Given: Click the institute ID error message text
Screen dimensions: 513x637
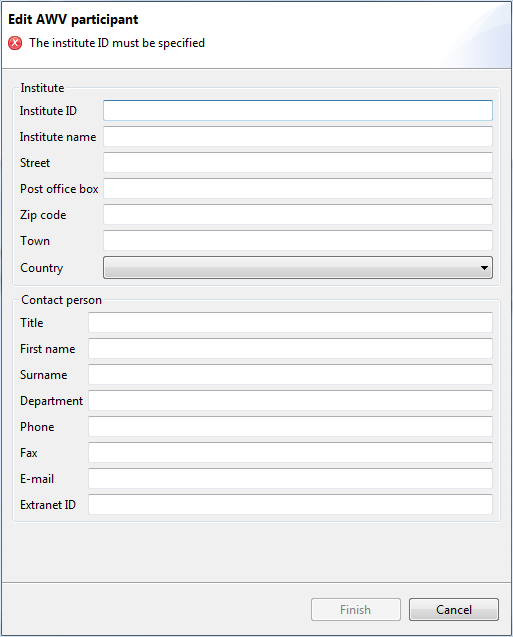Looking at the screenshot, I should point(117,43).
